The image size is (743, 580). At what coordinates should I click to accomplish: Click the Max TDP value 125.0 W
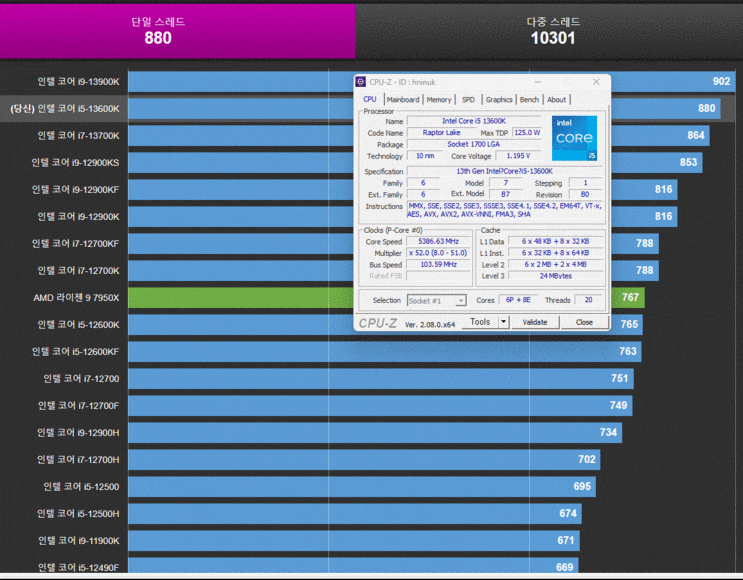(x=527, y=133)
